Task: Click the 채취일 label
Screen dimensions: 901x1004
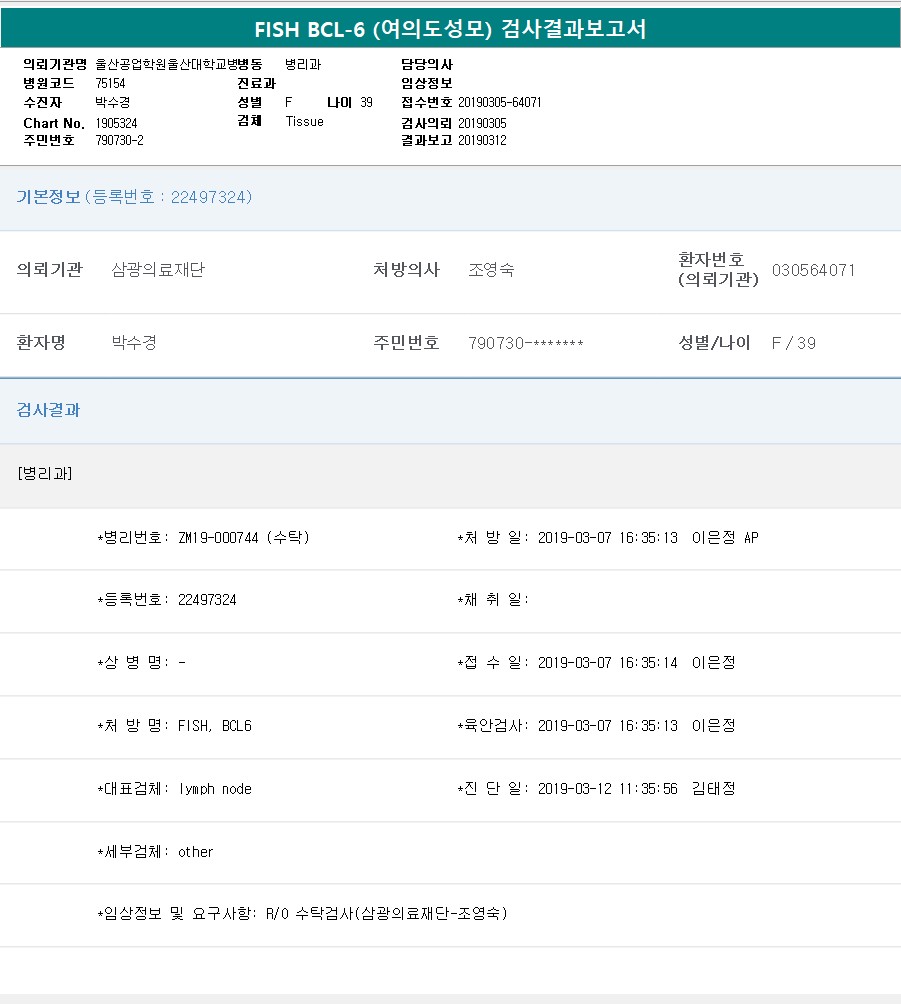Action: click(x=493, y=599)
